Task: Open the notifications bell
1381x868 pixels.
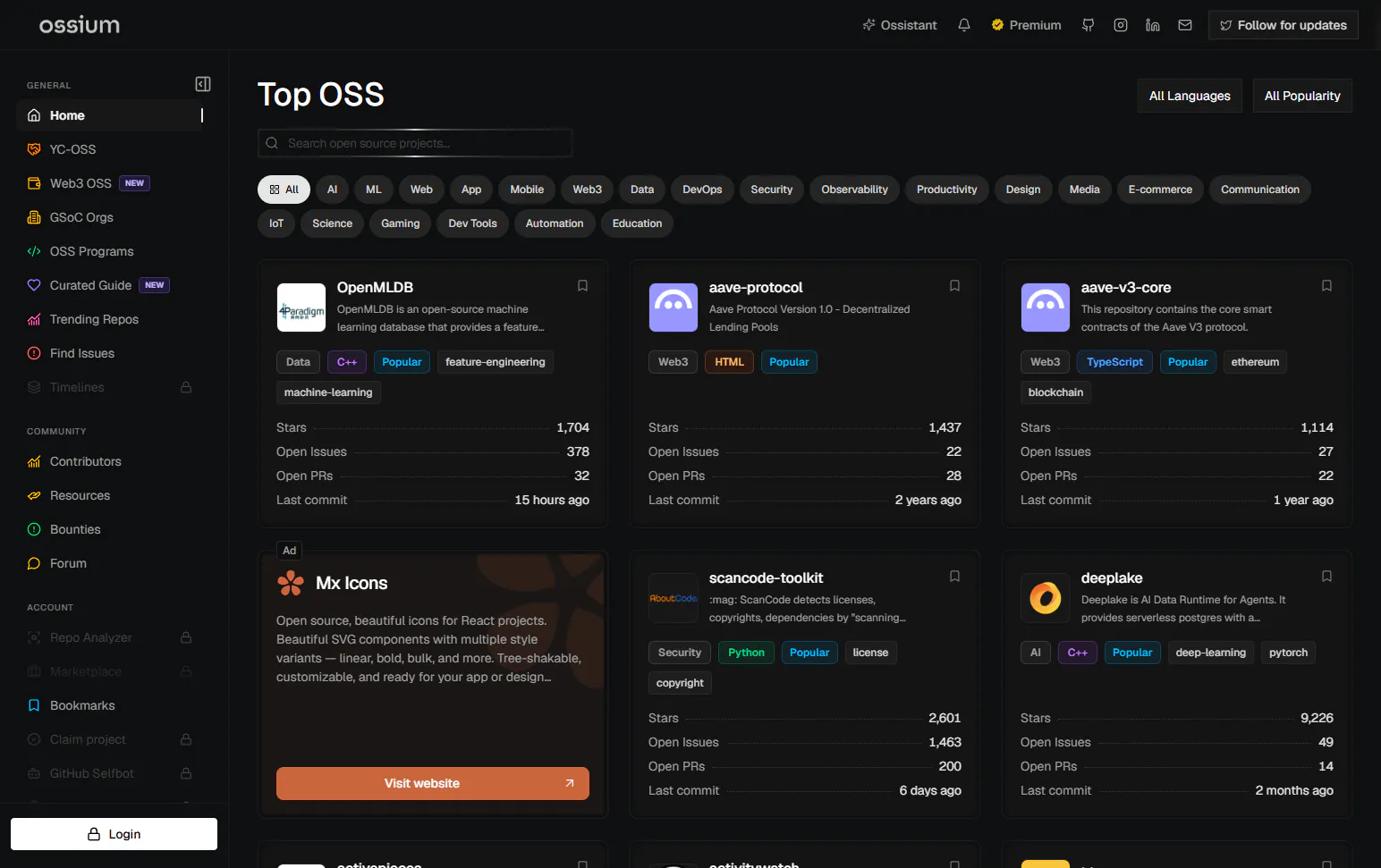Action: pos(964,25)
